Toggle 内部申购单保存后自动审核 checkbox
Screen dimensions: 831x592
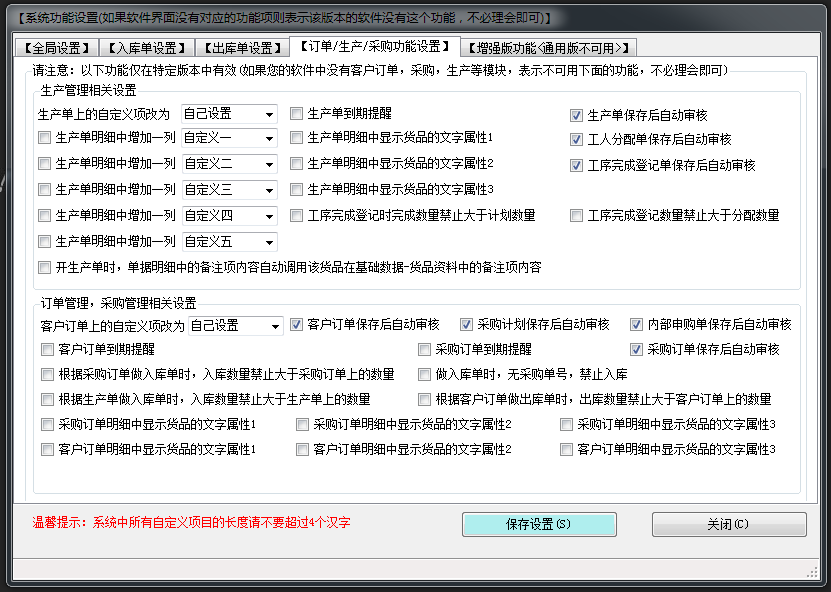coord(637,325)
